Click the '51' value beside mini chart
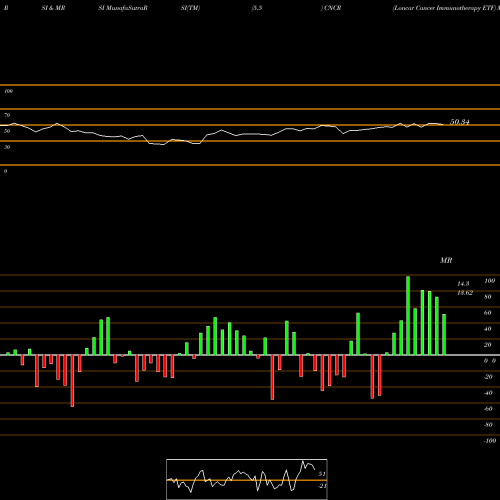 [321, 474]
